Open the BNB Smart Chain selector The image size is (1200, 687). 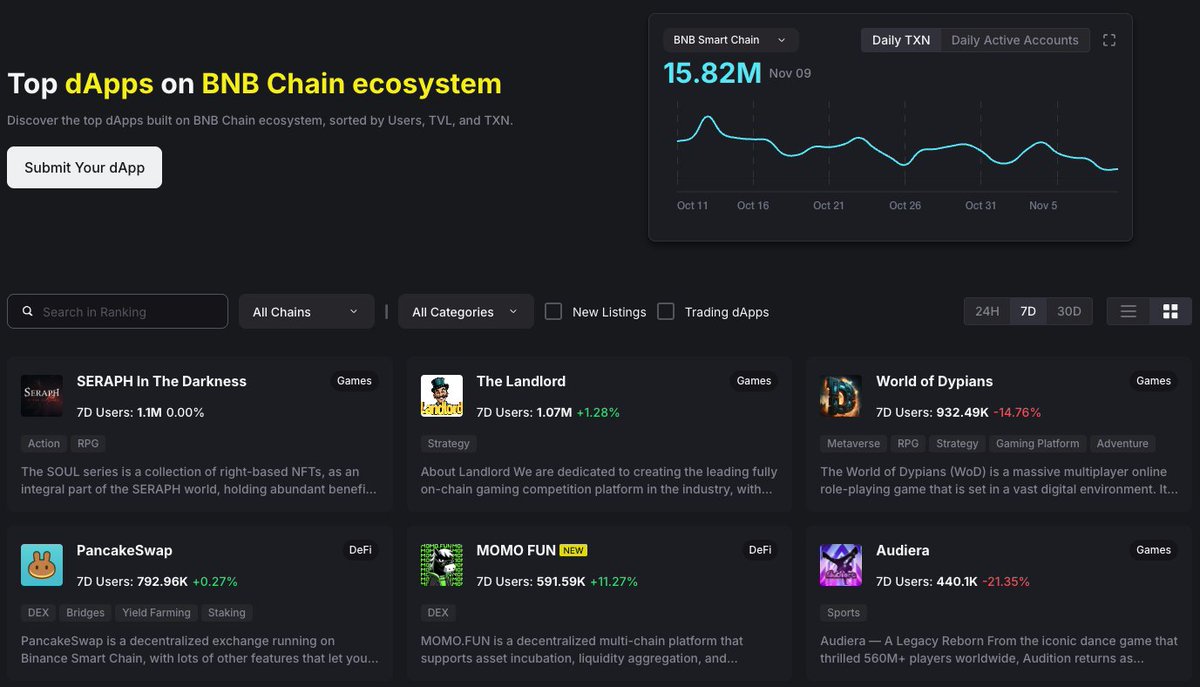tap(730, 40)
